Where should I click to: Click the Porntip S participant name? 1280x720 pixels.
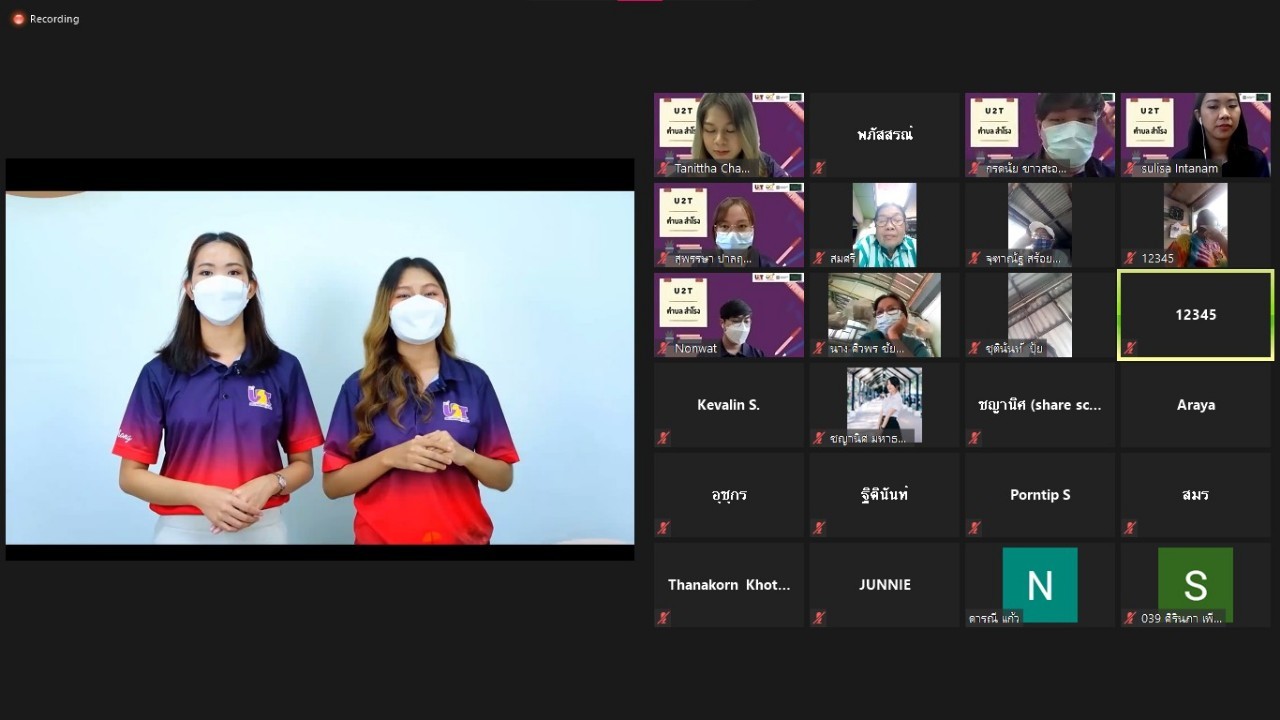1040,495
